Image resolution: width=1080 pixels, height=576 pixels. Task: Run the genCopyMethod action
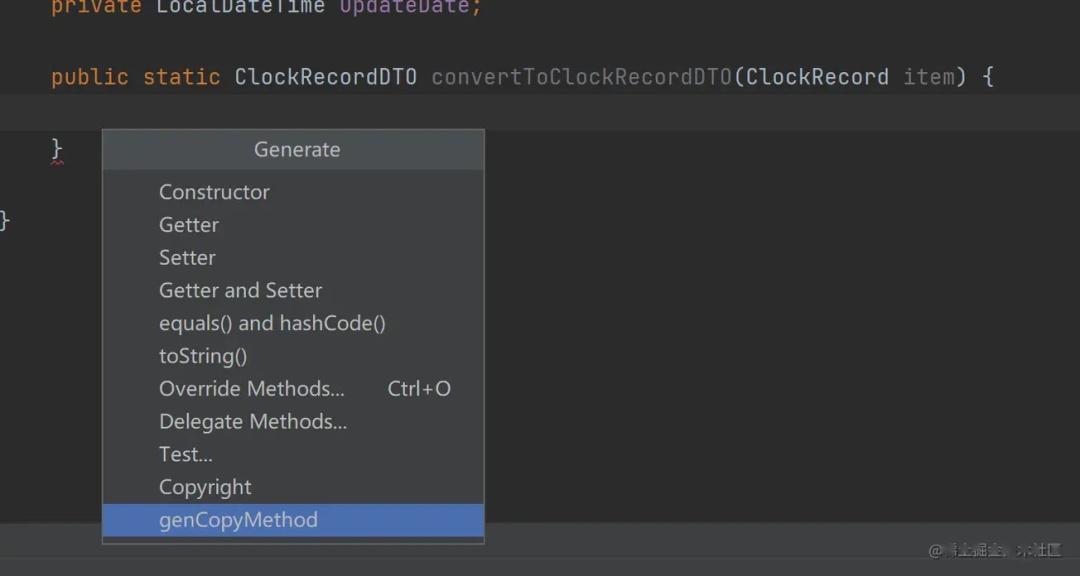coord(238,520)
